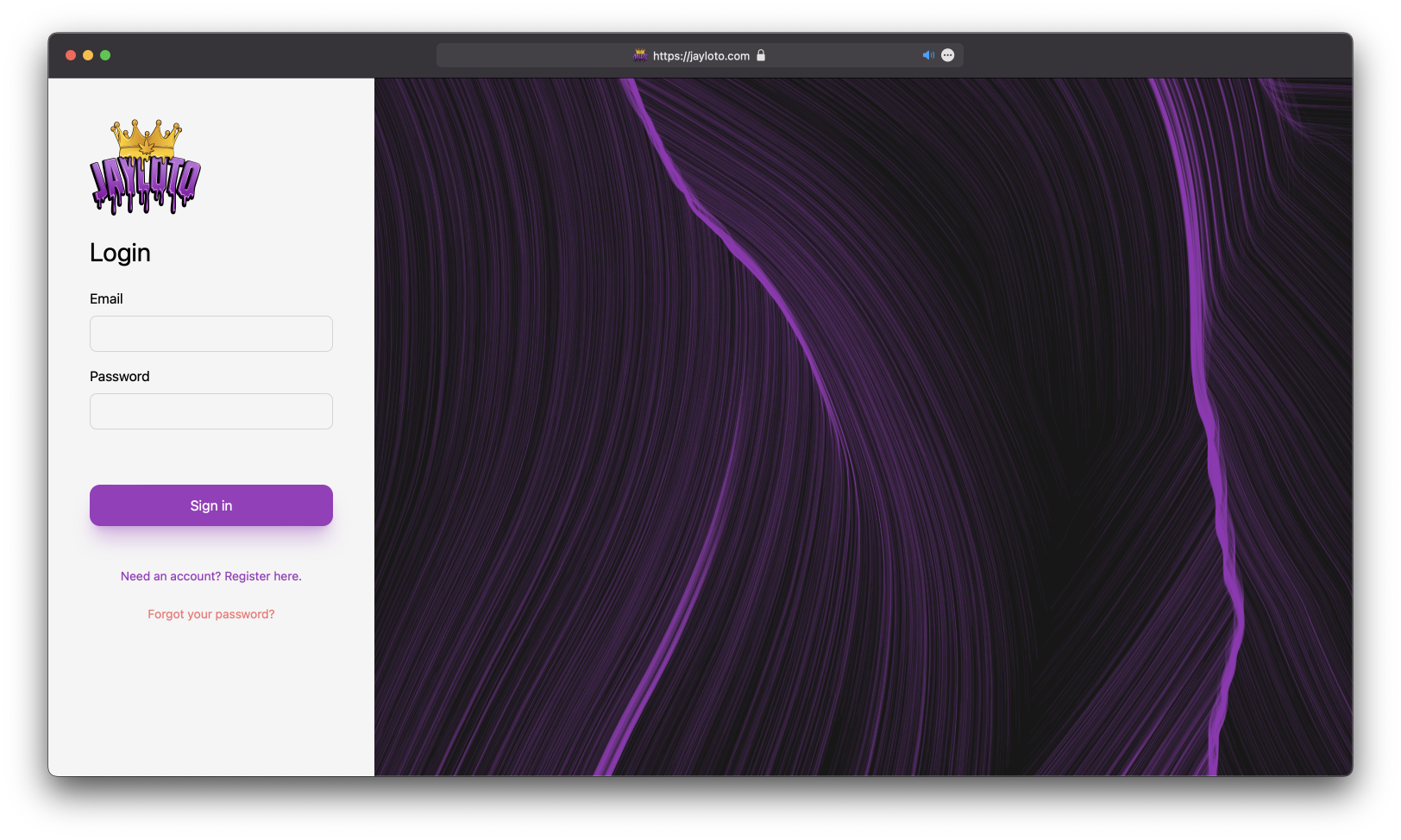Click the Email input field
Image resolution: width=1401 pixels, height=840 pixels.
pyautogui.click(x=211, y=334)
